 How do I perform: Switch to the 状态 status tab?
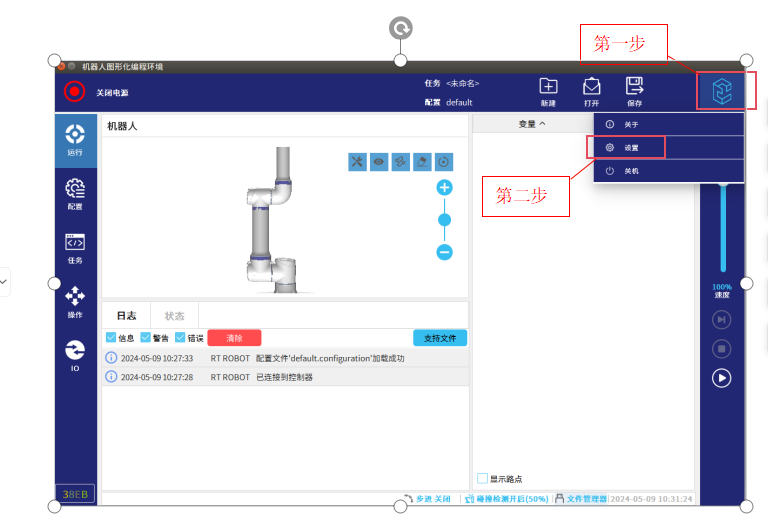[x=174, y=315]
